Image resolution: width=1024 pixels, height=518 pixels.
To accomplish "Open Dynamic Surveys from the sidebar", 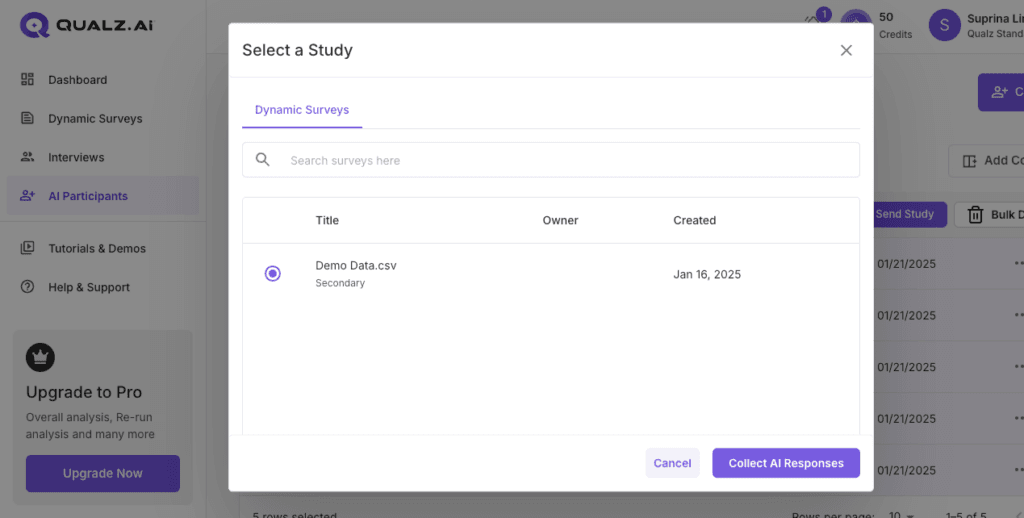I will [103, 118].
